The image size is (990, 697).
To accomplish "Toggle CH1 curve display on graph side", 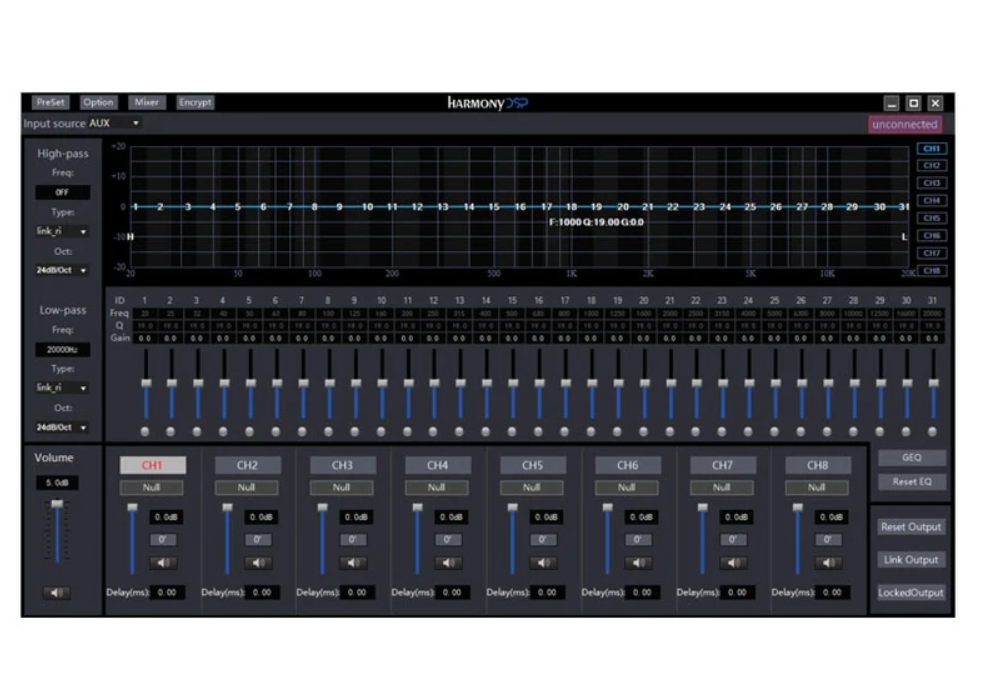I will tap(932, 149).
